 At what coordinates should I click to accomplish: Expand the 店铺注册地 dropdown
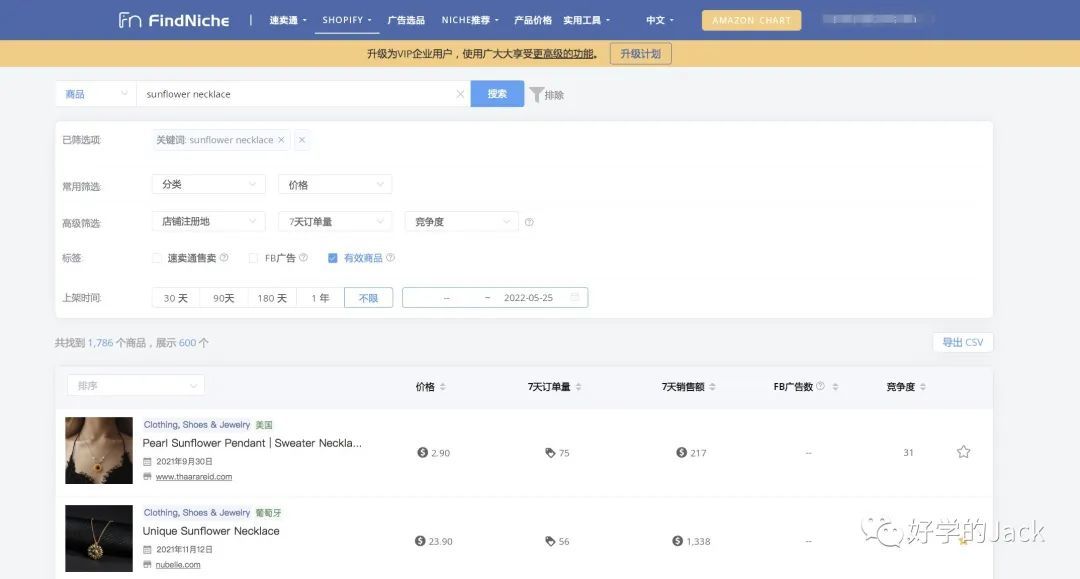(x=208, y=222)
